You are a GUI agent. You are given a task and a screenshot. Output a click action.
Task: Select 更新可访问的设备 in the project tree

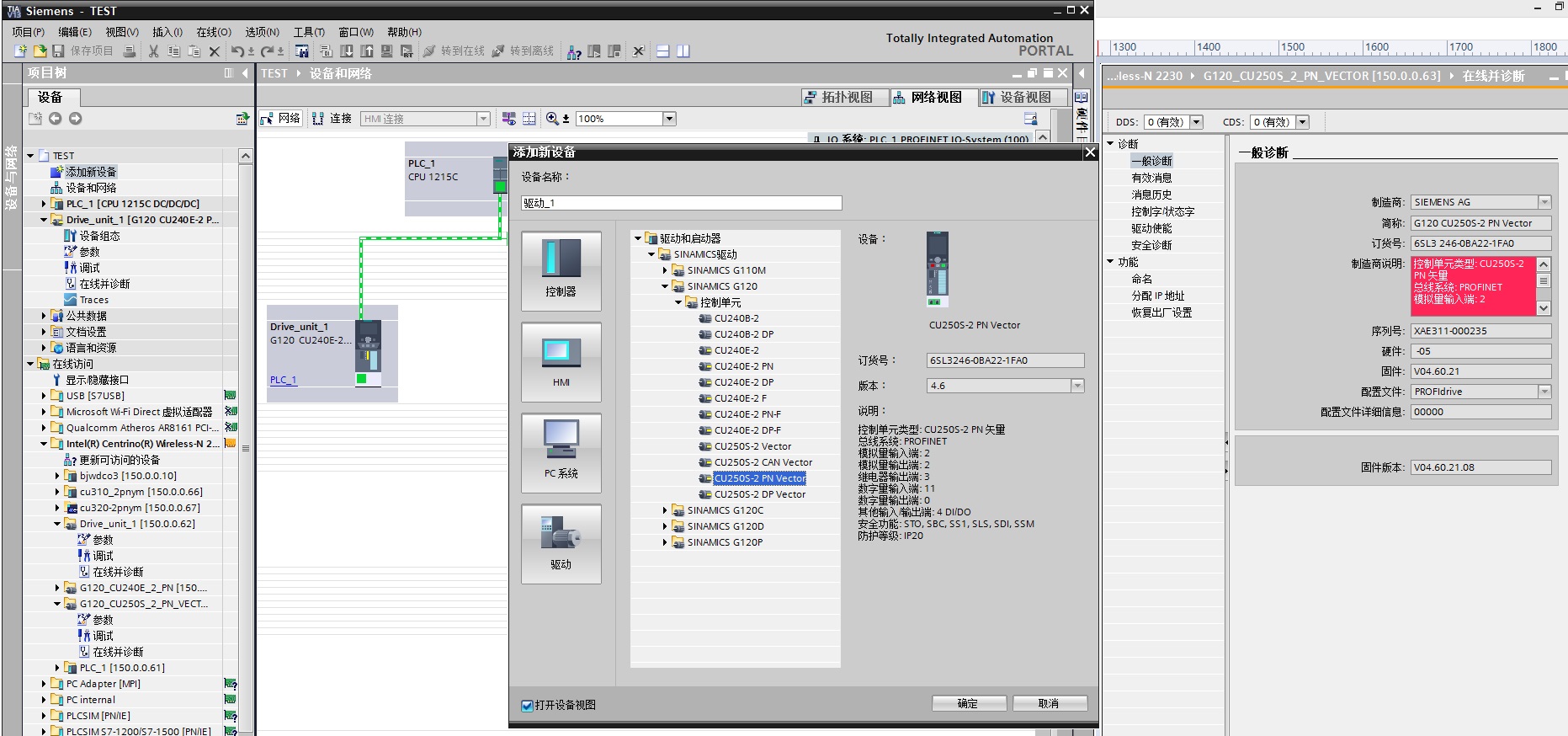coord(120,460)
